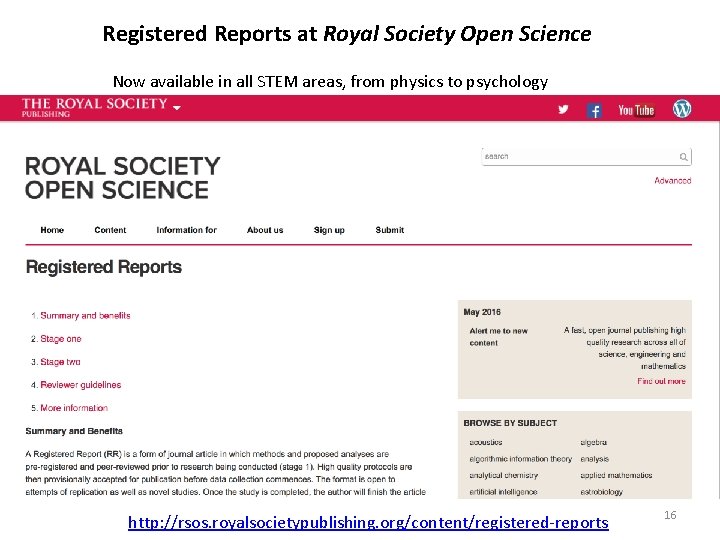Browse the astrobiology subject
The height and width of the screenshot is (540, 720).
click(x=602, y=492)
